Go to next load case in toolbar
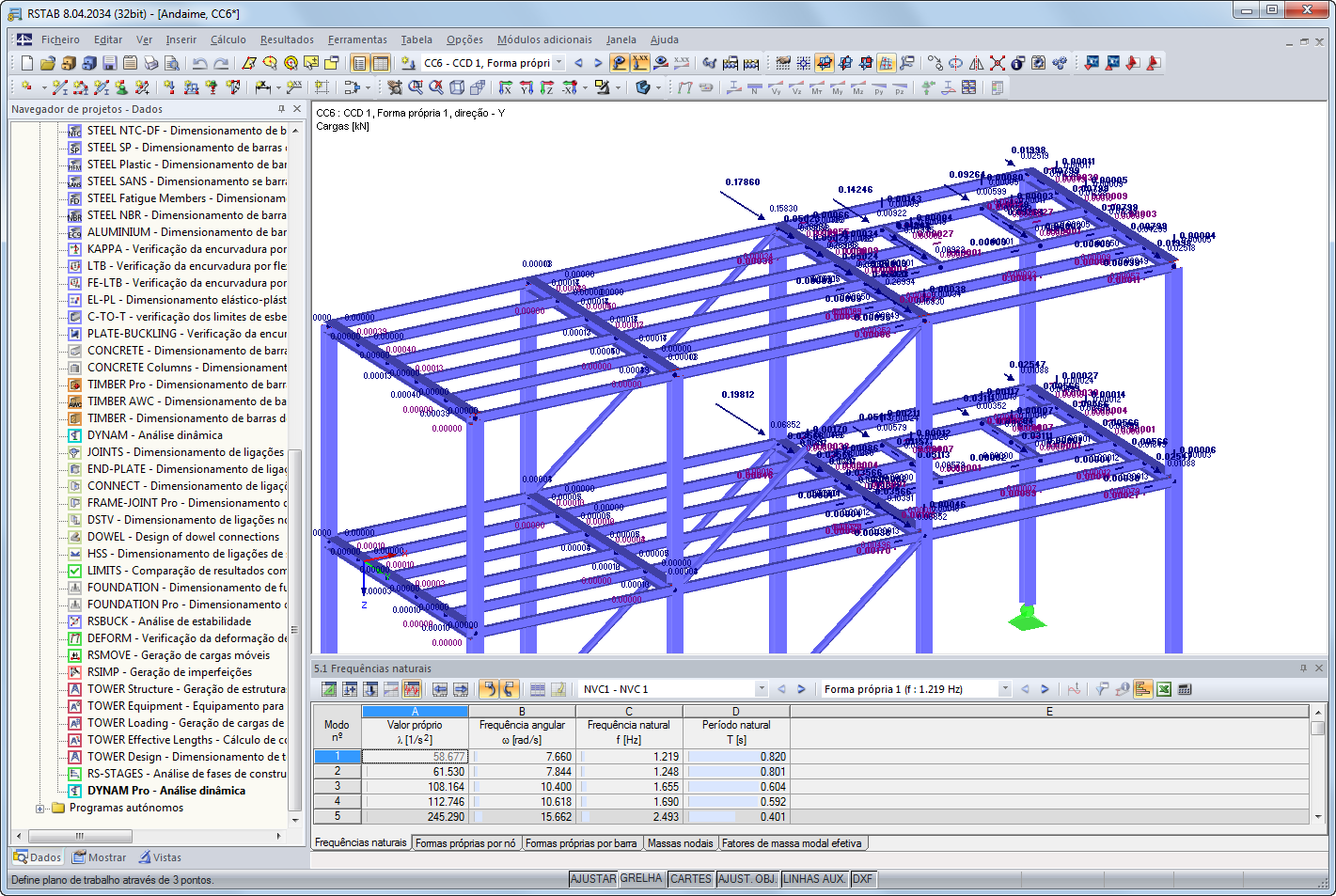Screen dimensions: 1336x896 tap(598, 63)
